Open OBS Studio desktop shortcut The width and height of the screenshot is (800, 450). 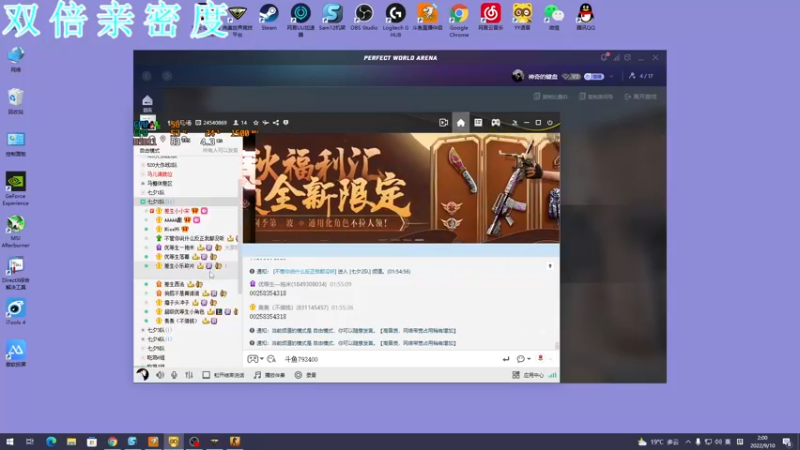pos(364,17)
